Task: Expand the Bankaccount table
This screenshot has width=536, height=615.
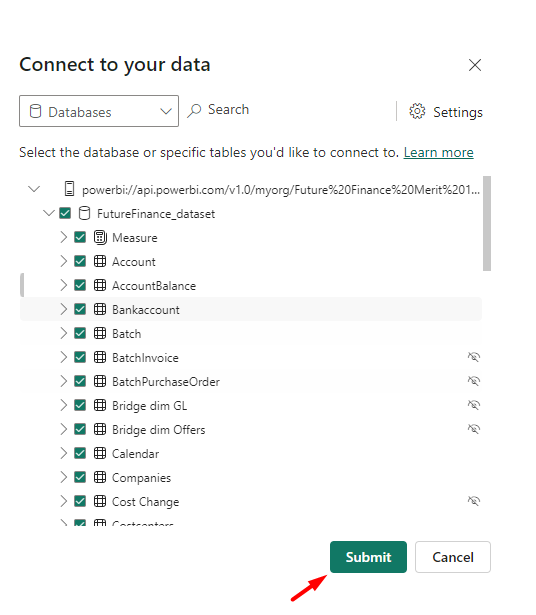Action: pyautogui.click(x=64, y=309)
